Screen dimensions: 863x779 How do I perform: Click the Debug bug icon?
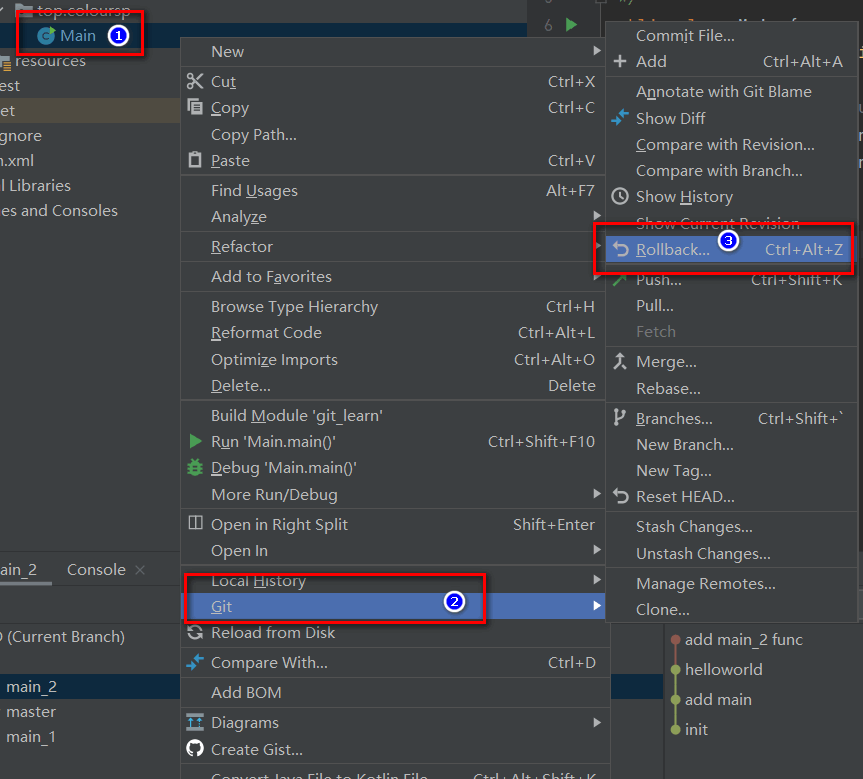click(195, 468)
